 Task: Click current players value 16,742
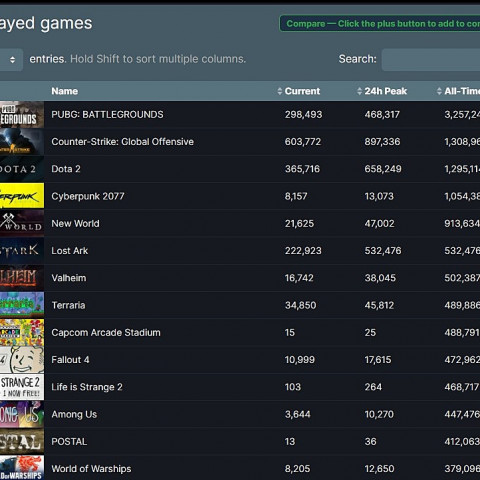click(299, 278)
